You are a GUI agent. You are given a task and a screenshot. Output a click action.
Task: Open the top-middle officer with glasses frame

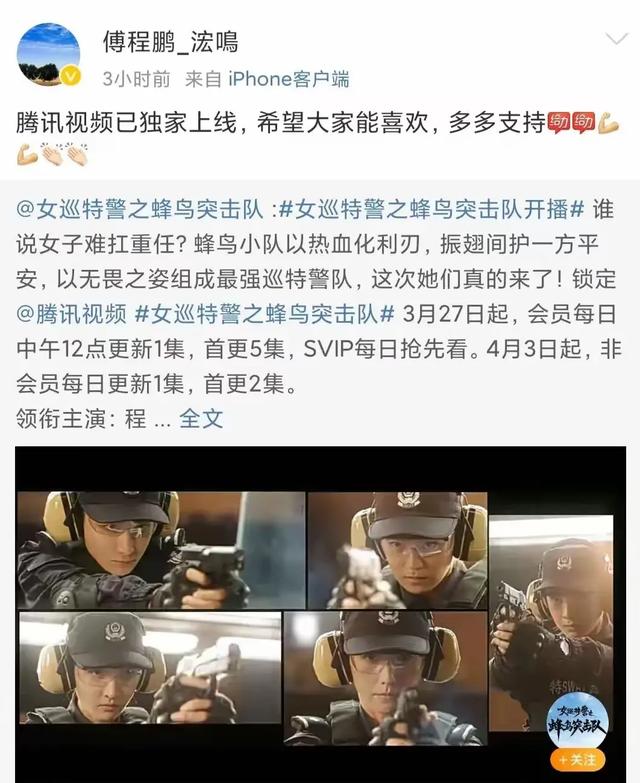pos(397,550)
